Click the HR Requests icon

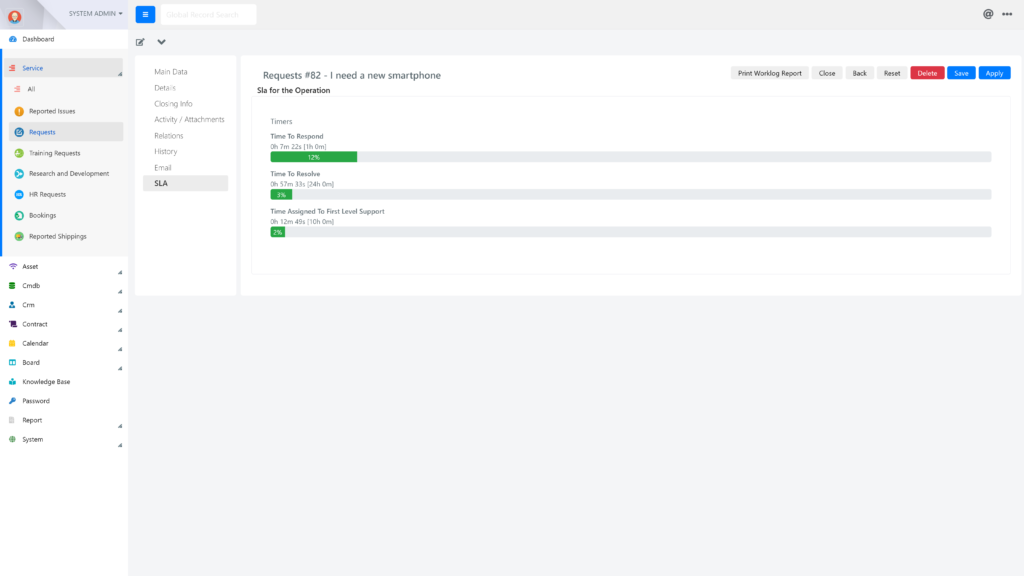point(19,195)
